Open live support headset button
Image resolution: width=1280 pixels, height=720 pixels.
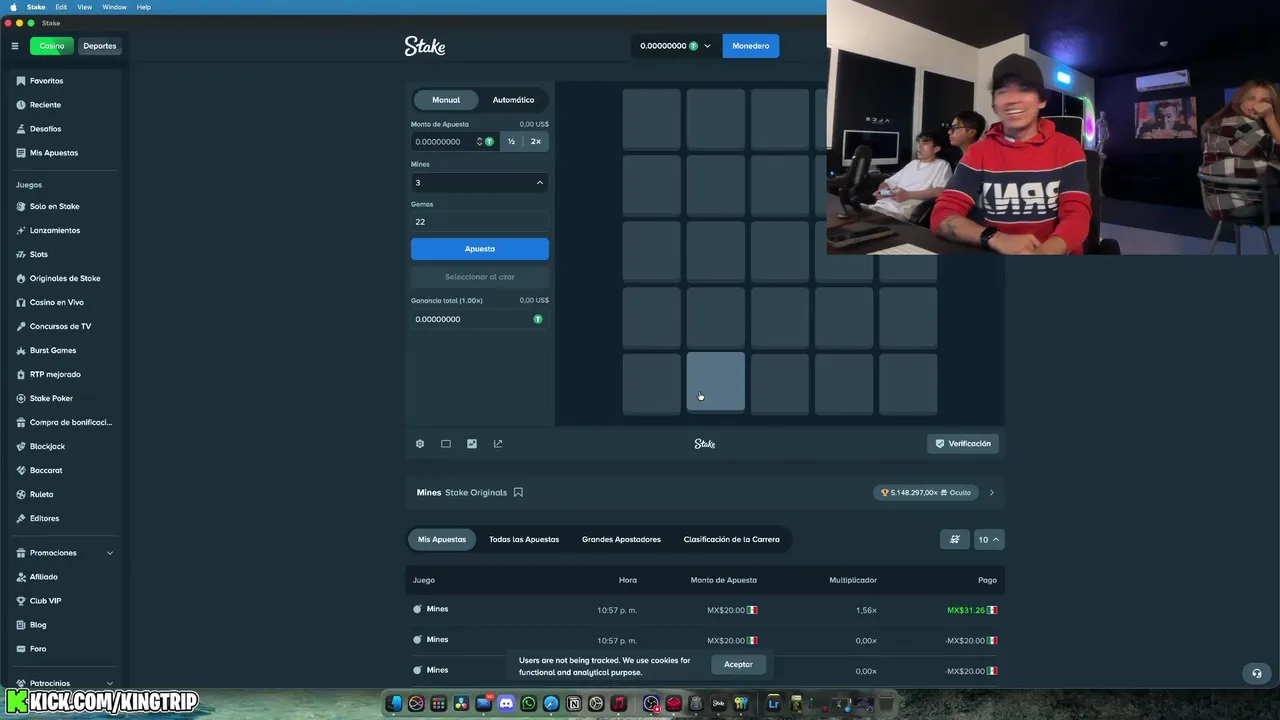click(x=1257, y=673)
